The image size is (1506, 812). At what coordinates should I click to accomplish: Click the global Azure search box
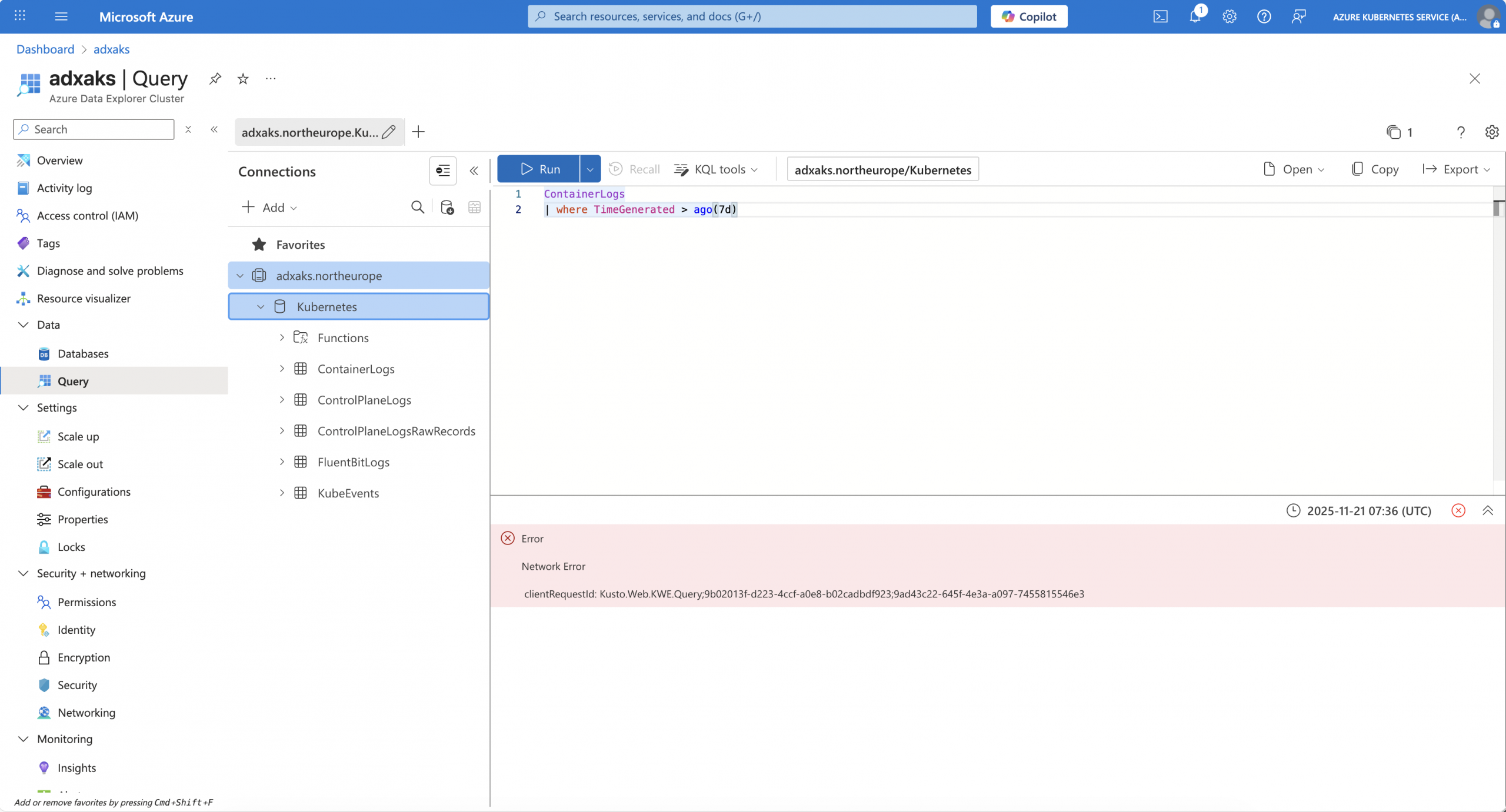(x=752, y=16)
